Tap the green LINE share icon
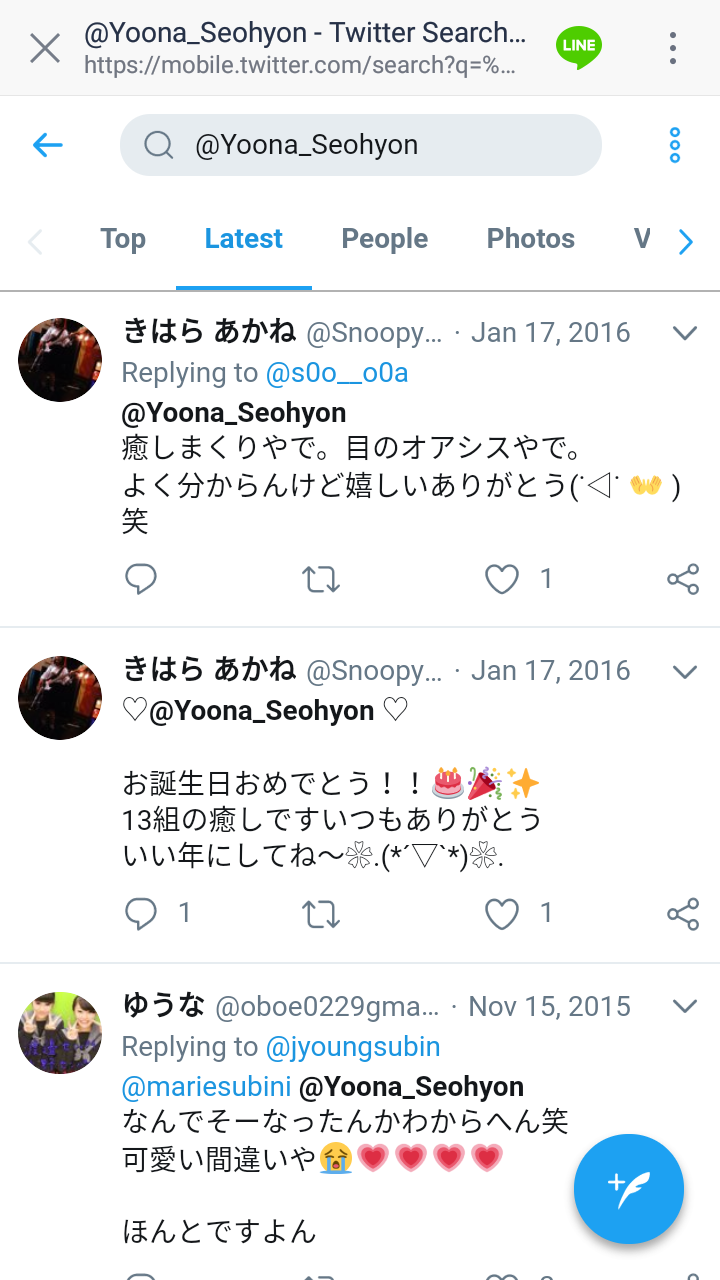This screenshot has width=720, height=1280. point(579,47)
